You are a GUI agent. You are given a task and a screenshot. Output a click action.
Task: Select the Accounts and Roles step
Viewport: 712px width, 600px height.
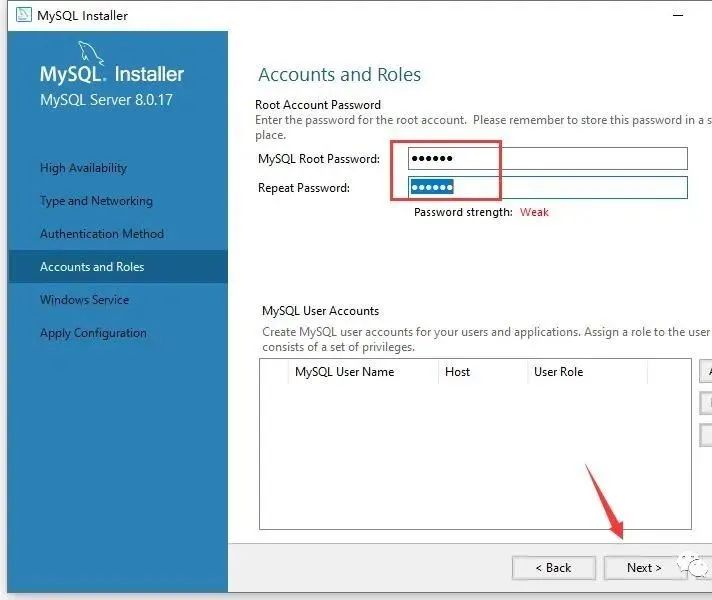(118, 267)
